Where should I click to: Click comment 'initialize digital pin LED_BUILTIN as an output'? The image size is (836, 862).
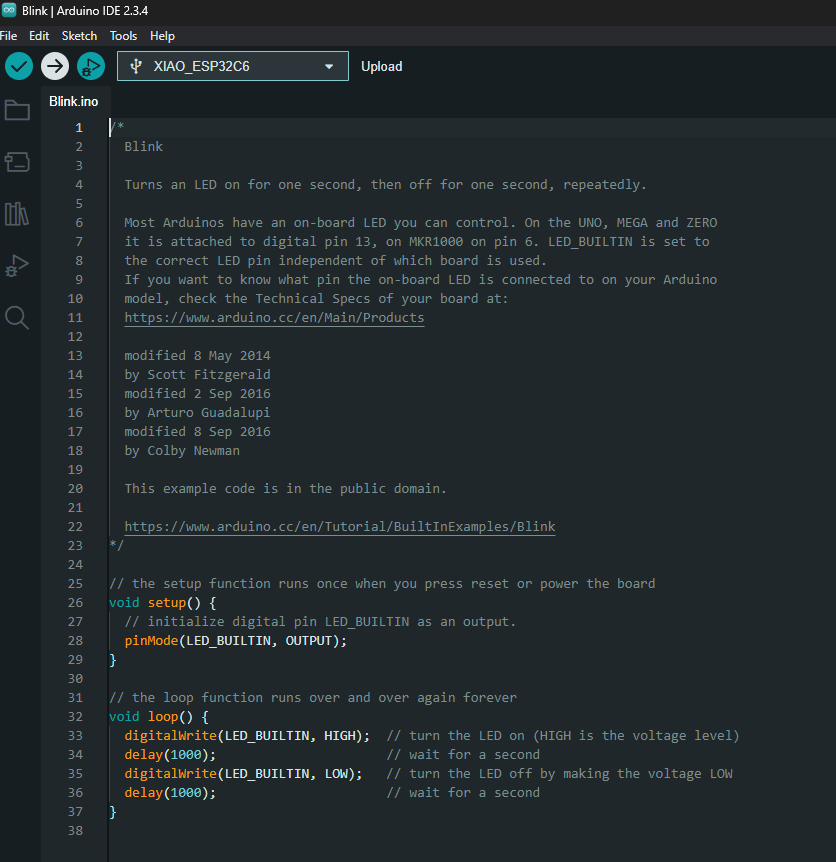(320, 621)
